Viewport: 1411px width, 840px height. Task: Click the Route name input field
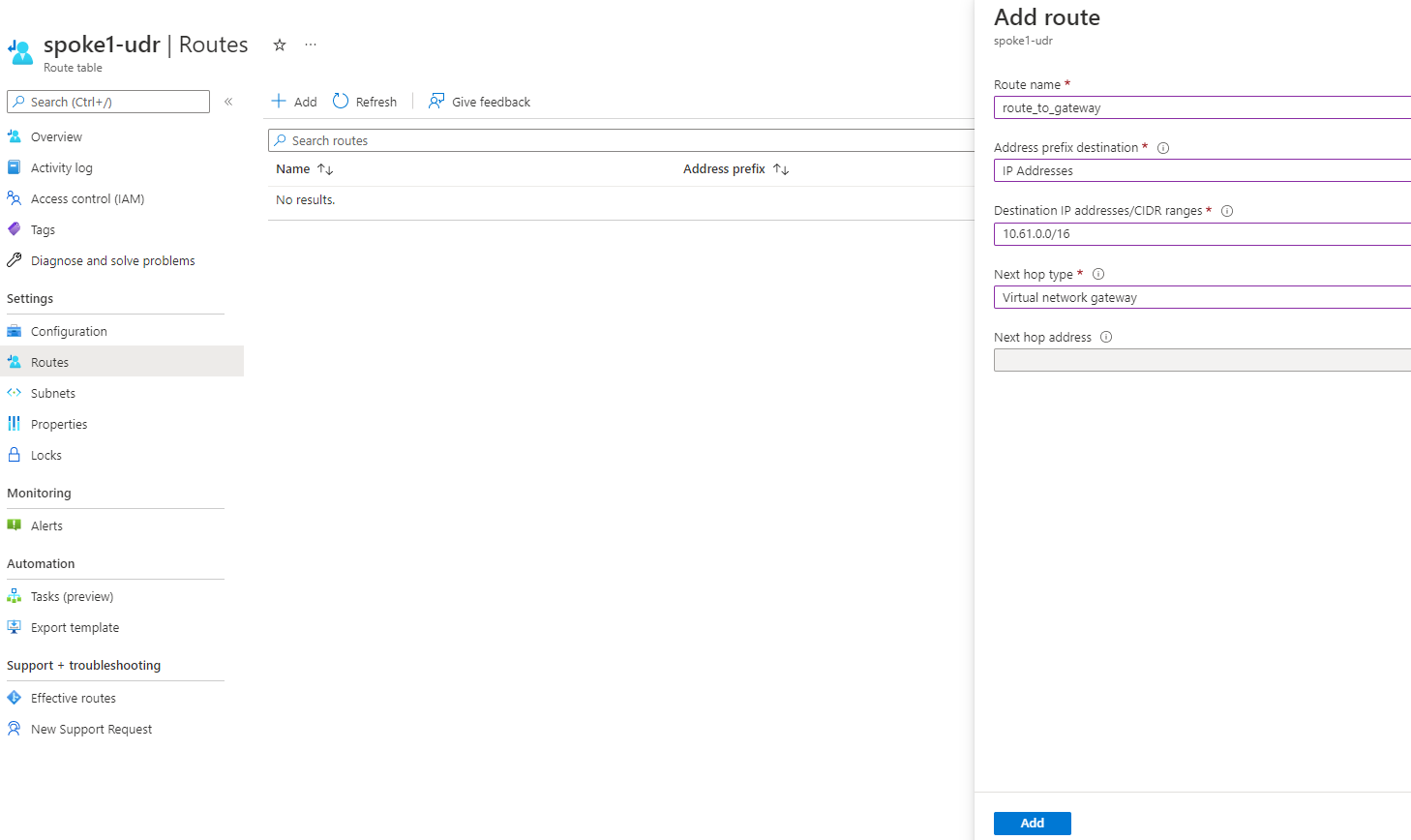pos(1202,107)
